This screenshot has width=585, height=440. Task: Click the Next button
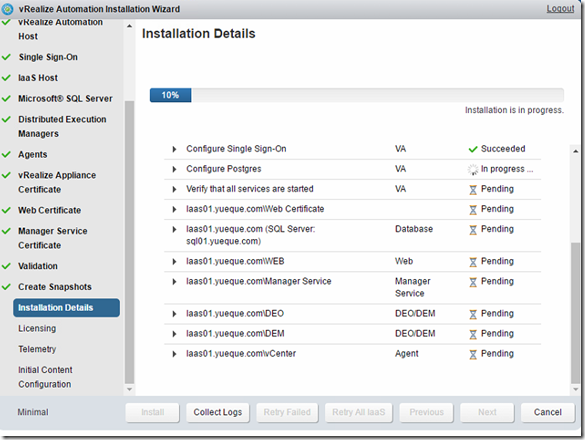(x=487, y=412)
